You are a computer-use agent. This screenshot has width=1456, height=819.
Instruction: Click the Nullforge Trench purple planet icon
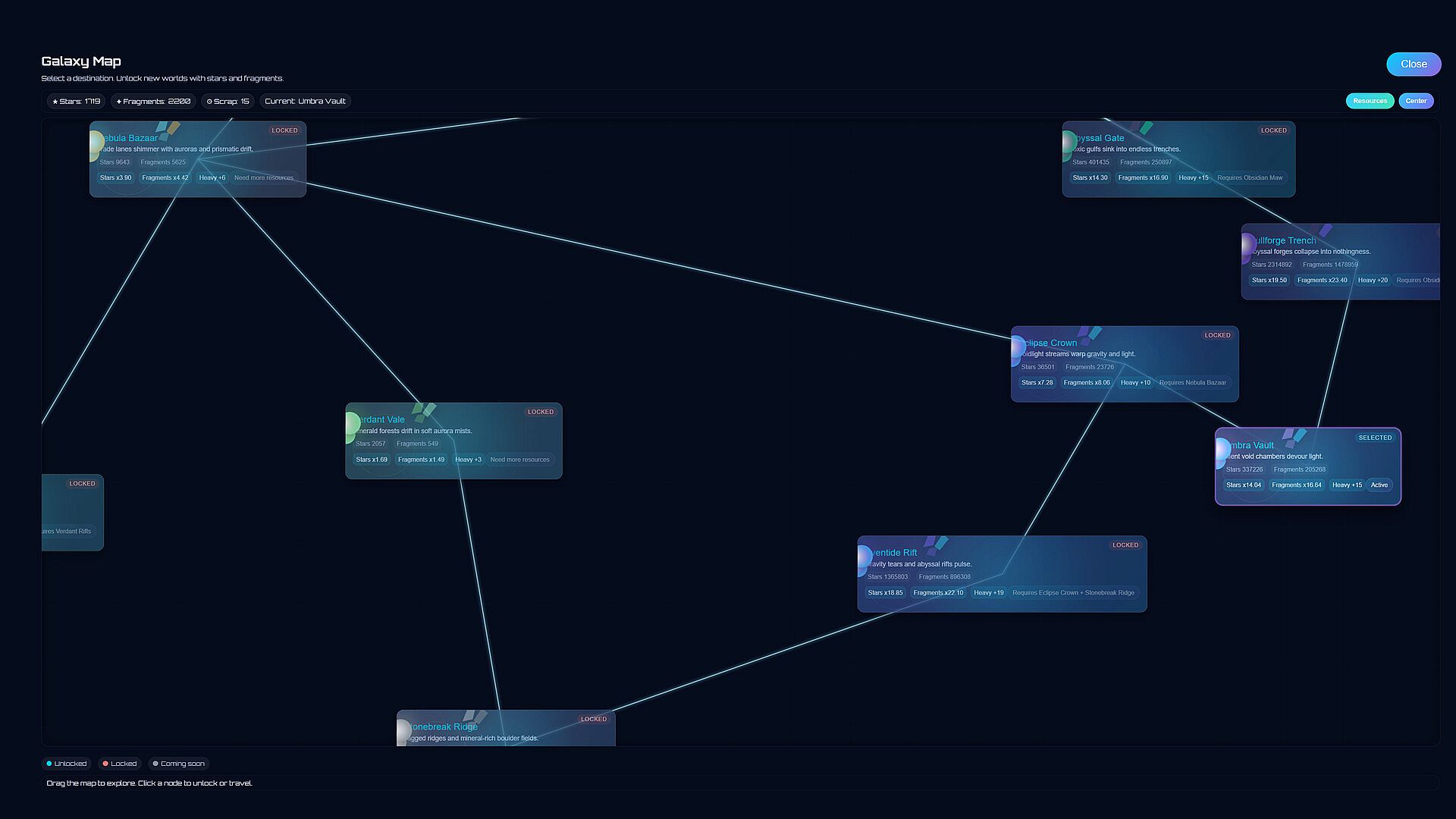click(1247, 246)
